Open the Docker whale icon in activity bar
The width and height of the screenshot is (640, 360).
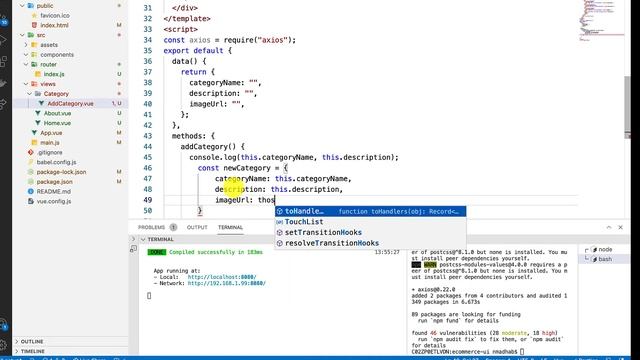[x=3, y=84]
